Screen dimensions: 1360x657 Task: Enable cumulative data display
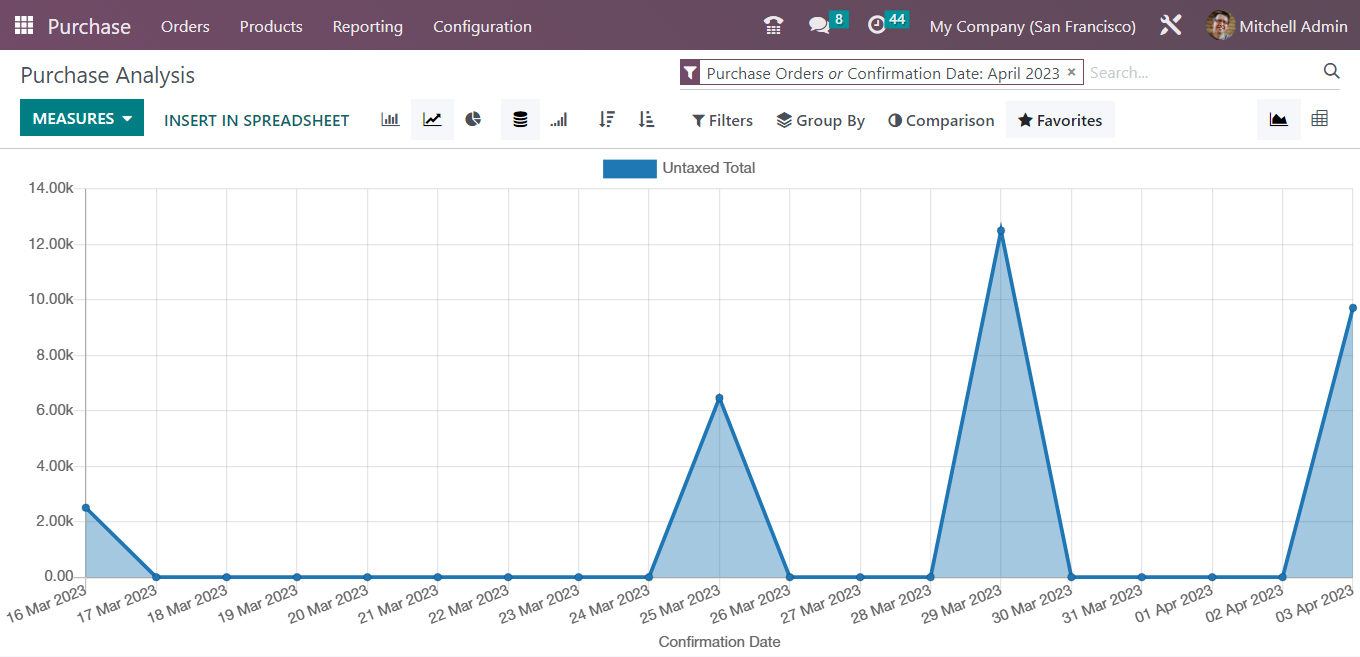558,119
